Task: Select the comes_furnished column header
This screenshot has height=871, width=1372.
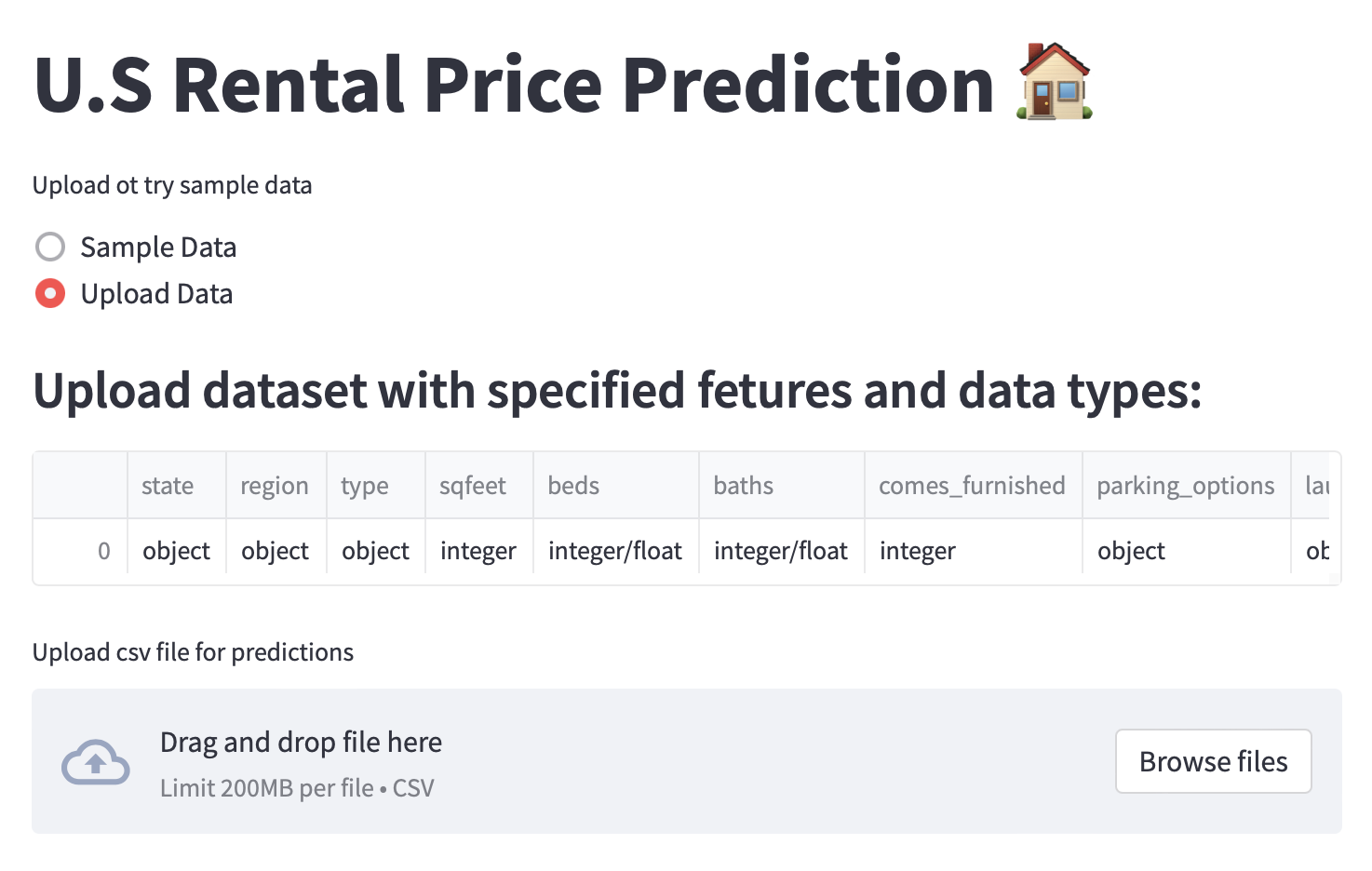Action: 972,485
